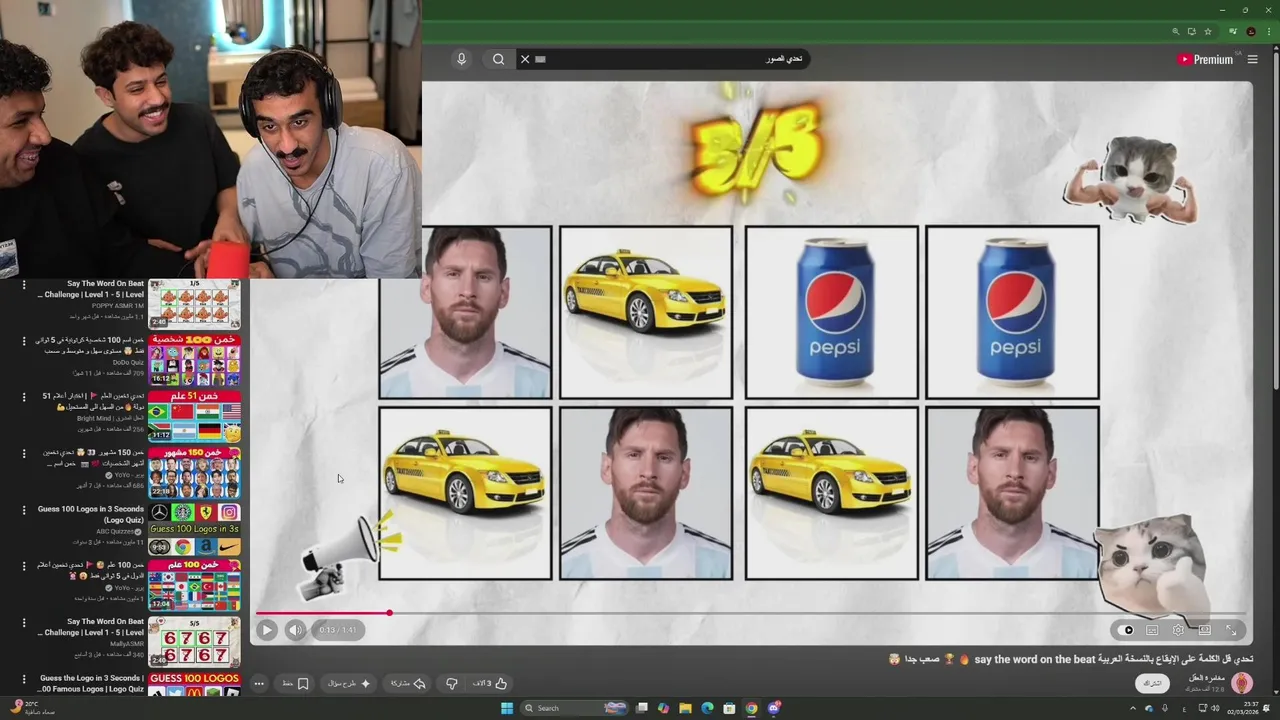Open options menu for 100 characters video
The image size is (1280, 720).
(24, 341)
